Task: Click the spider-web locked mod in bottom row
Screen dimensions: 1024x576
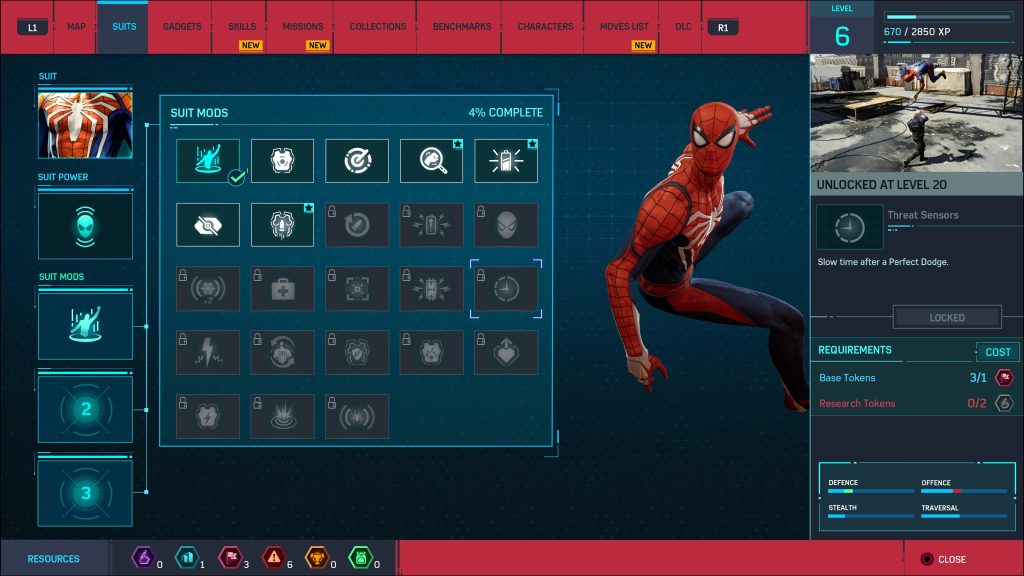Action: [357, 416]
